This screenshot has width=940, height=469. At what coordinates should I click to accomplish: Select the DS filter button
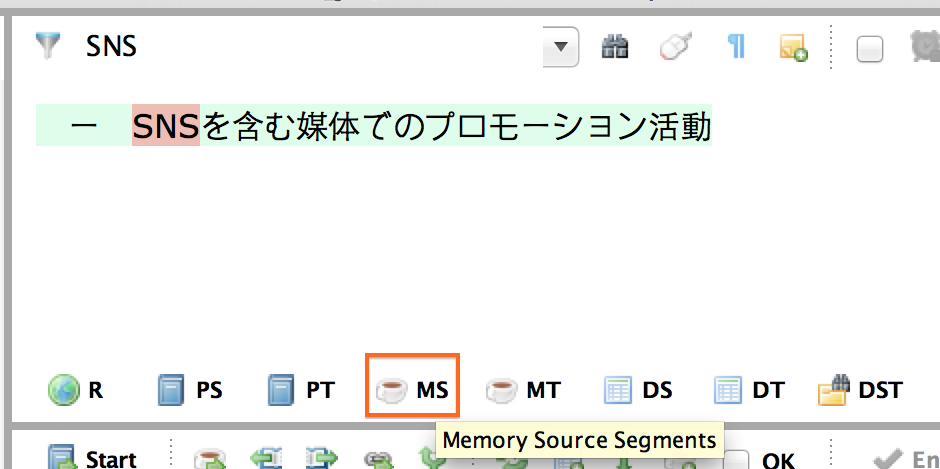pyautogui.click(x=638, y=390)
